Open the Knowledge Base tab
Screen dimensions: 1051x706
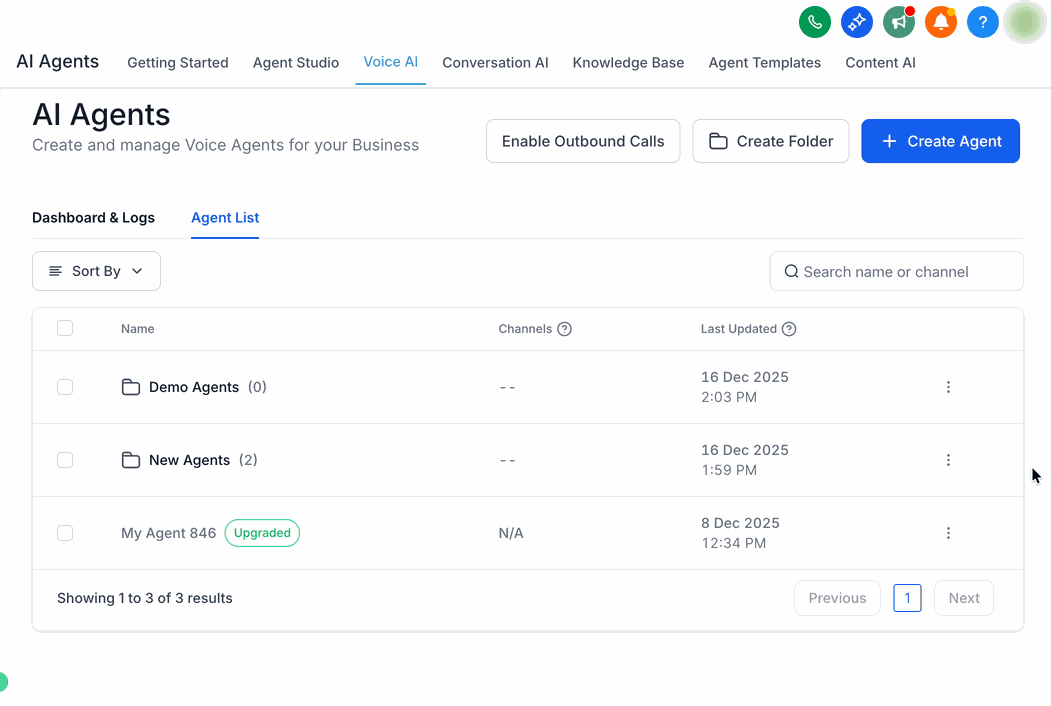pyautogui.click(x=628, y=62)
